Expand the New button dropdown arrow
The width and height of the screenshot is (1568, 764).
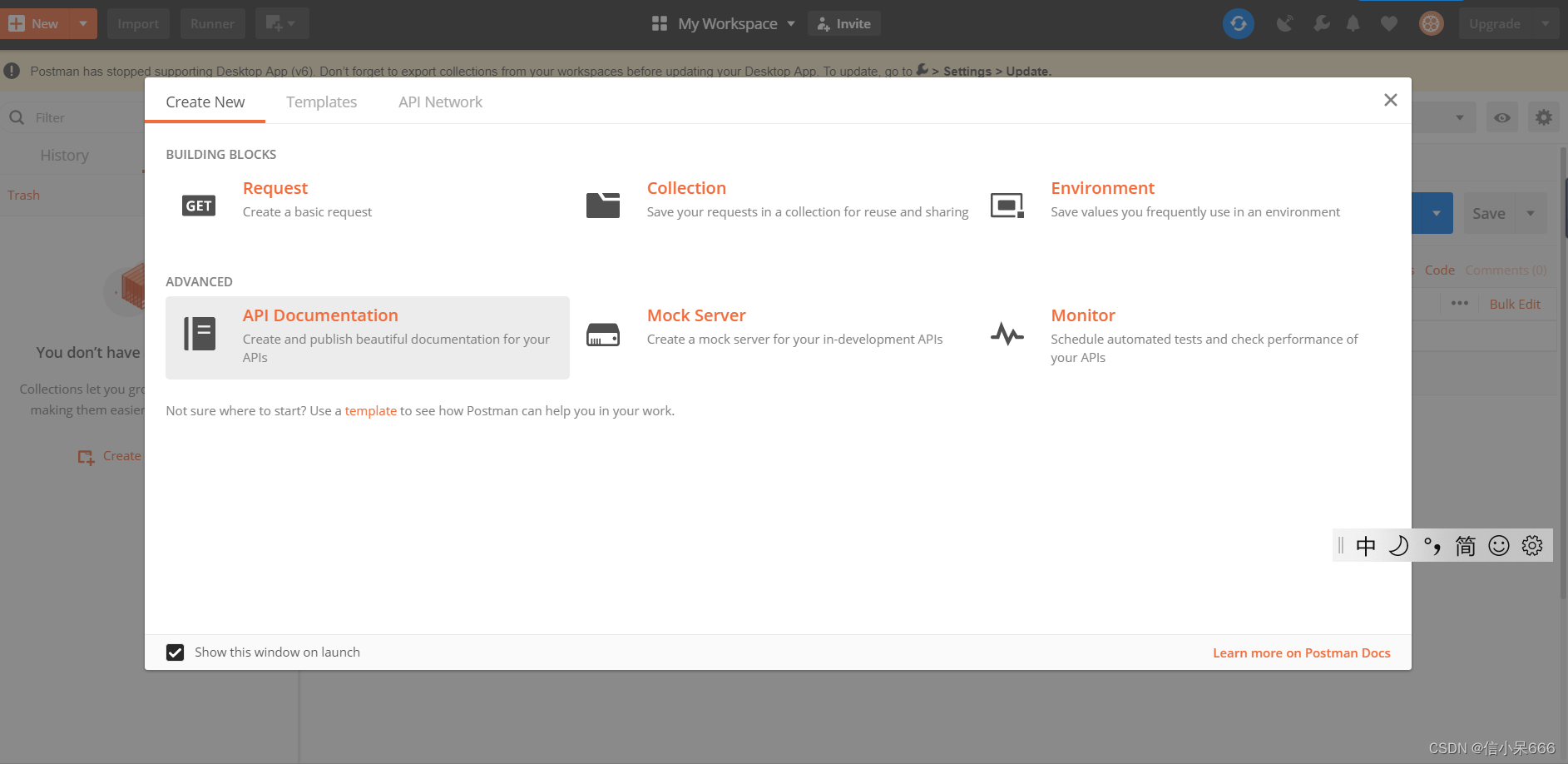[x=83, y=23]
